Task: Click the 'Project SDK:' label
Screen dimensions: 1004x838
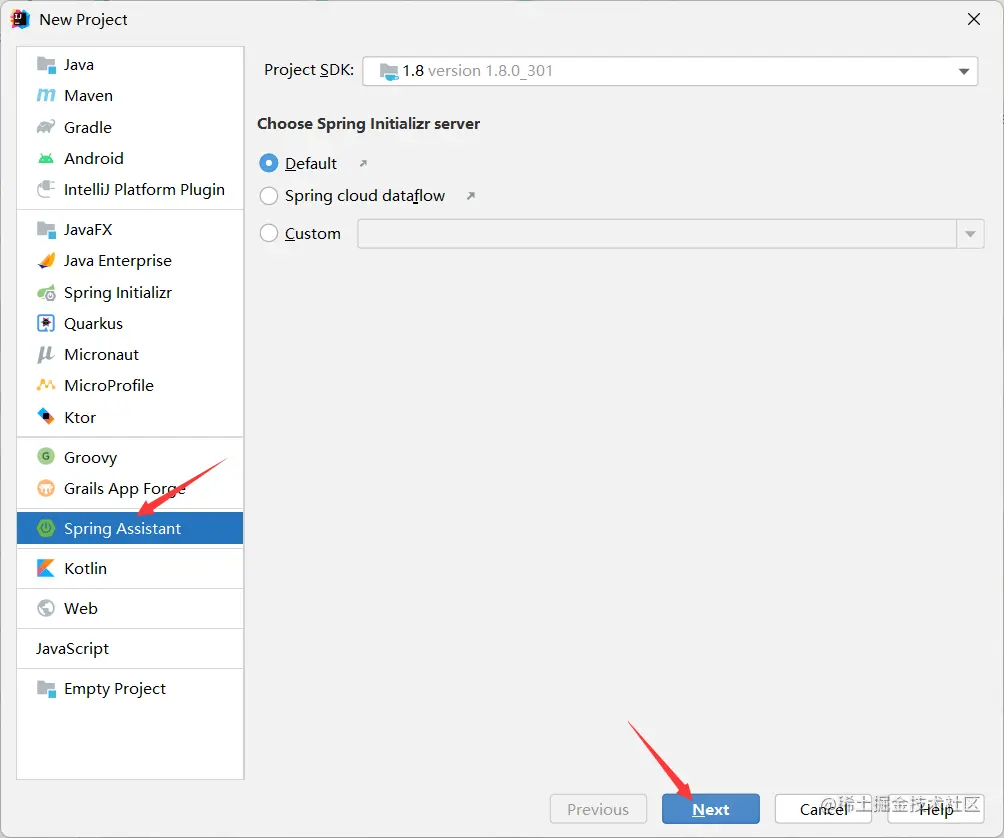Action: pyautogui.click(x=309, y=70)
